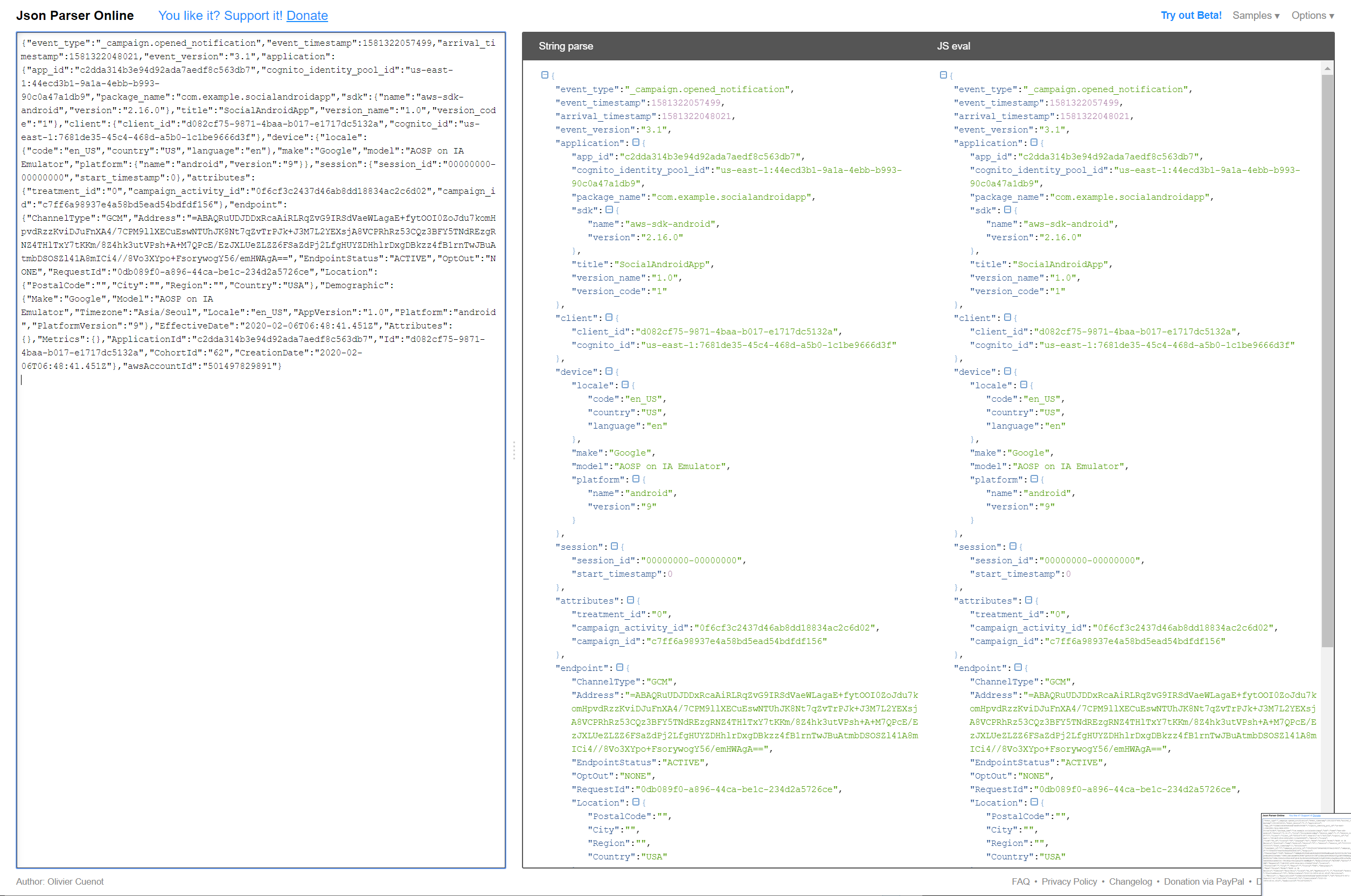Collapse "session" node in String parse

[614, 547]
